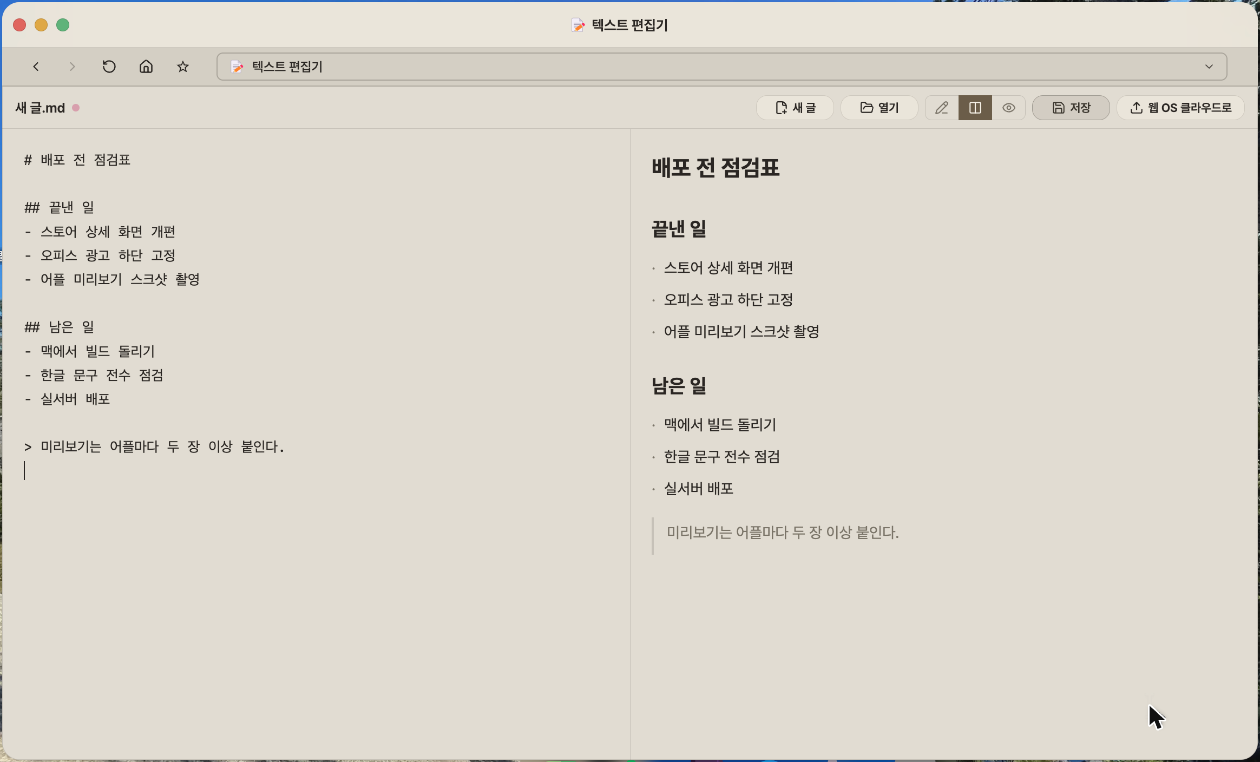Click preview heading 끝낸 일

tap(680, 229)
